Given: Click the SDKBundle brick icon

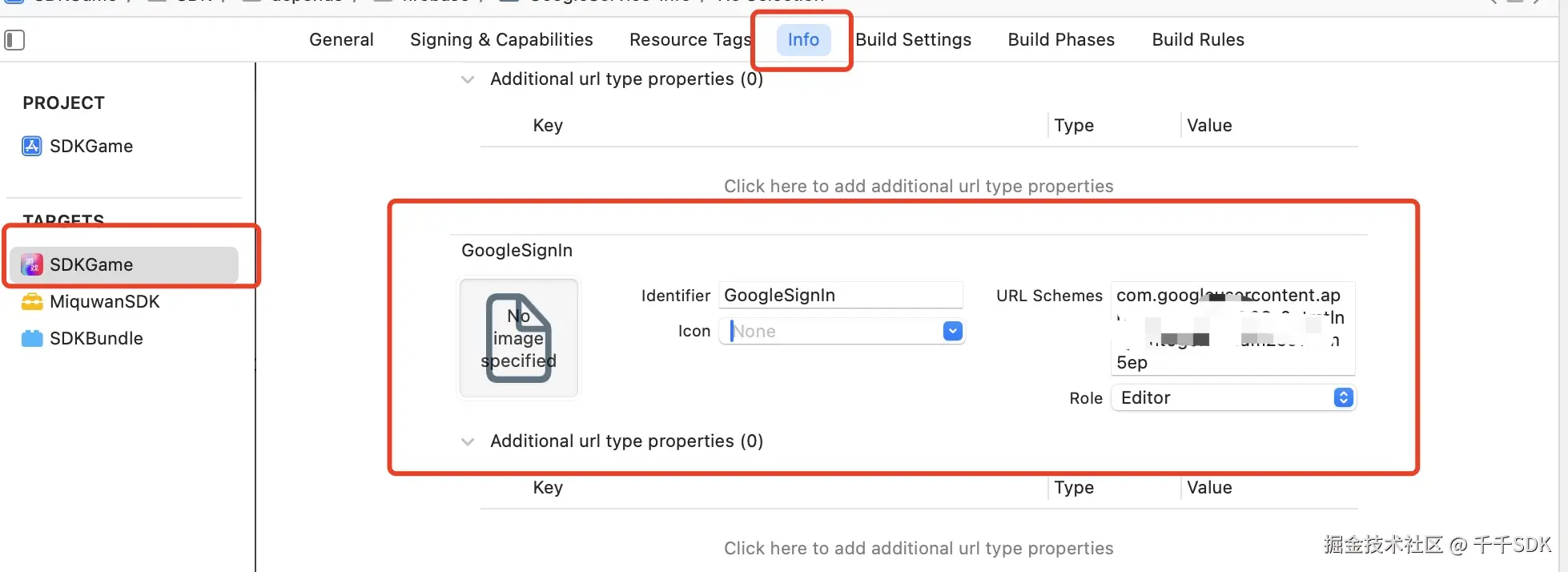Looking at the screenshot, I should pos(32,338).
